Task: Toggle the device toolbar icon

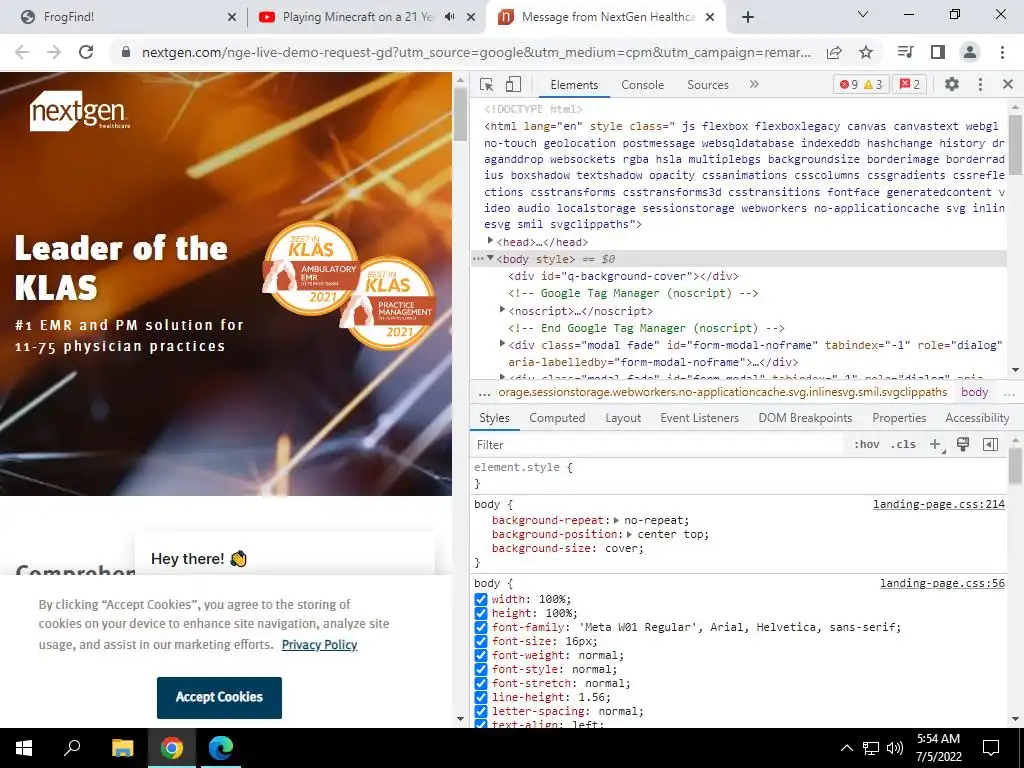Action: [513, 84]
